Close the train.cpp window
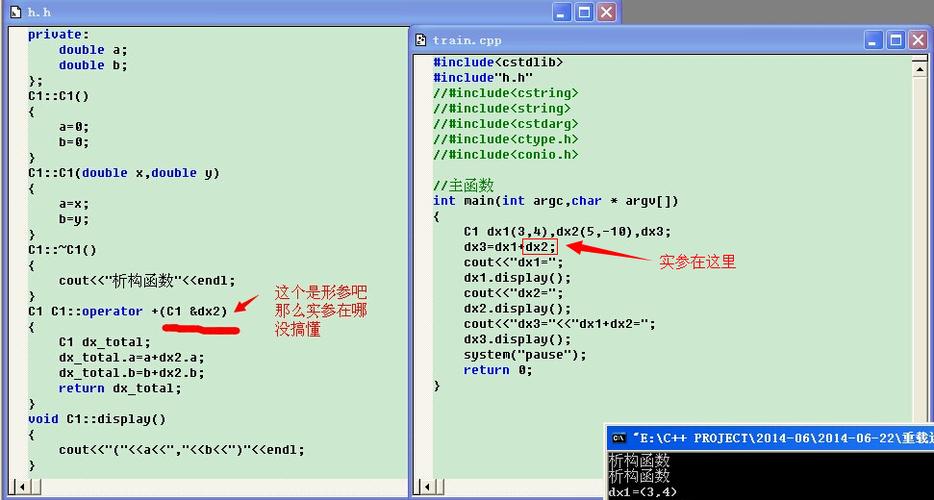 click(x=917, y=41)
